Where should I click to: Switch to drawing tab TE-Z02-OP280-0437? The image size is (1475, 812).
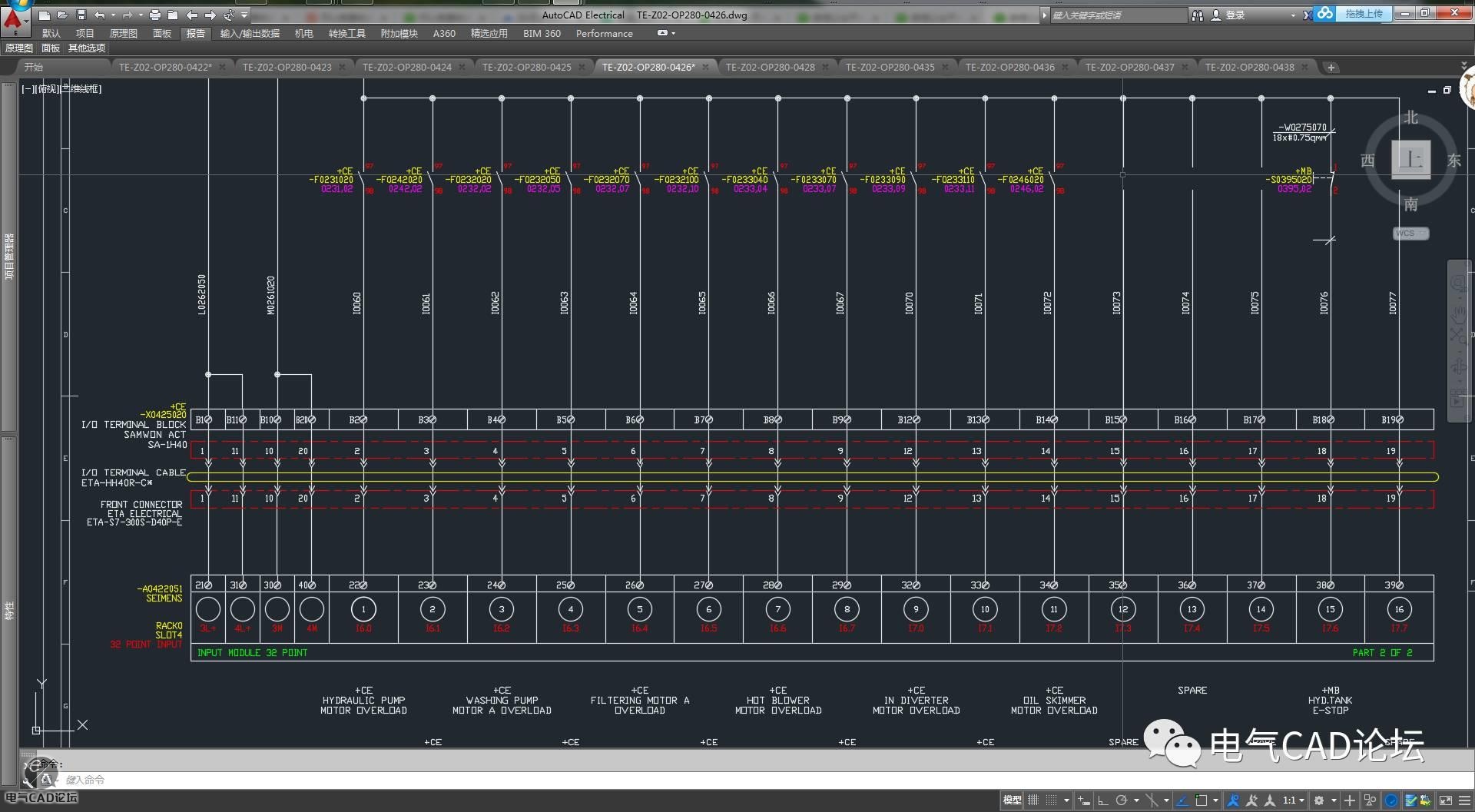(1129, 68)
